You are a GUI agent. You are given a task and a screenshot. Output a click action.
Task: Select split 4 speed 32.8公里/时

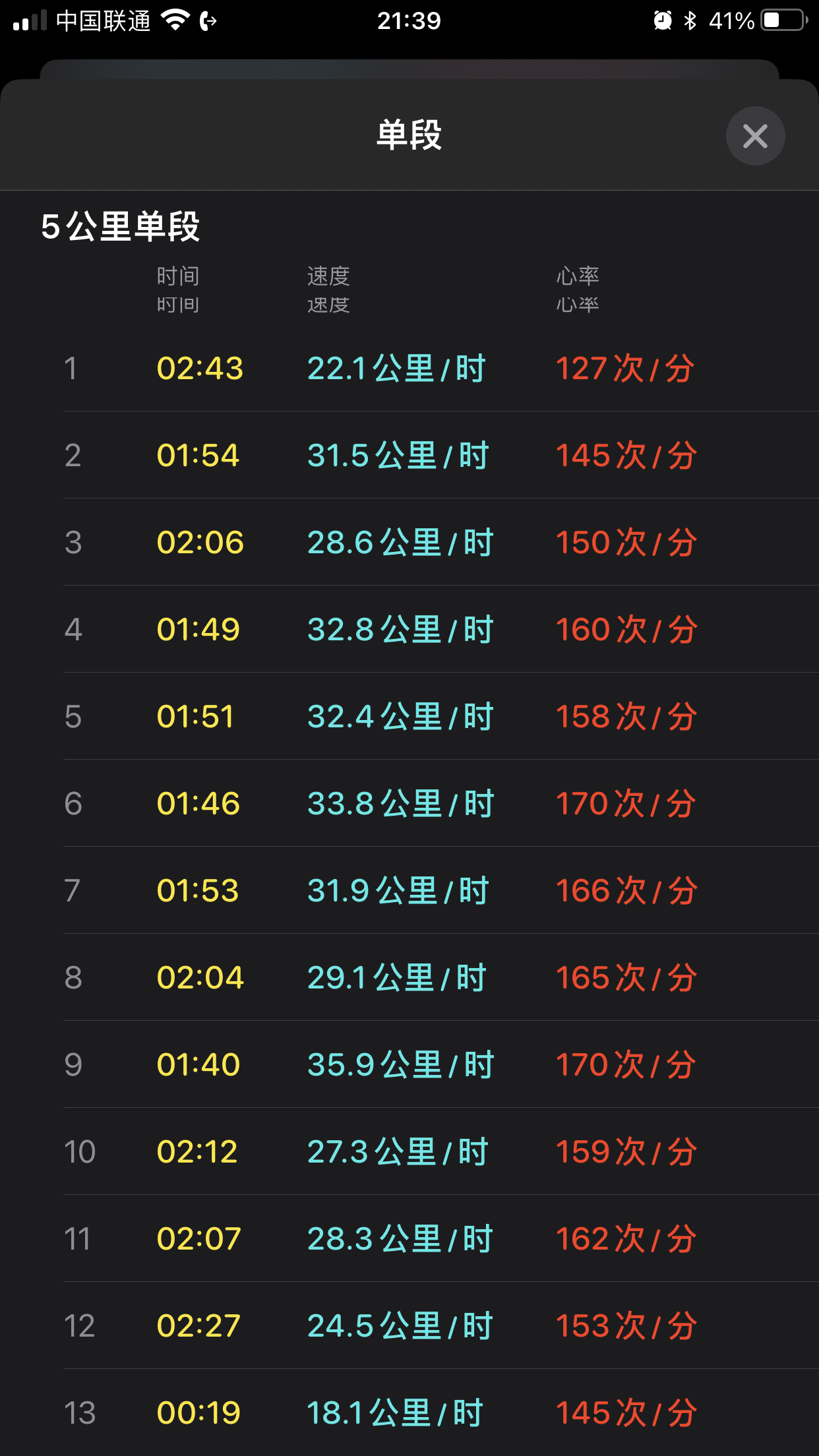point(400,629)
